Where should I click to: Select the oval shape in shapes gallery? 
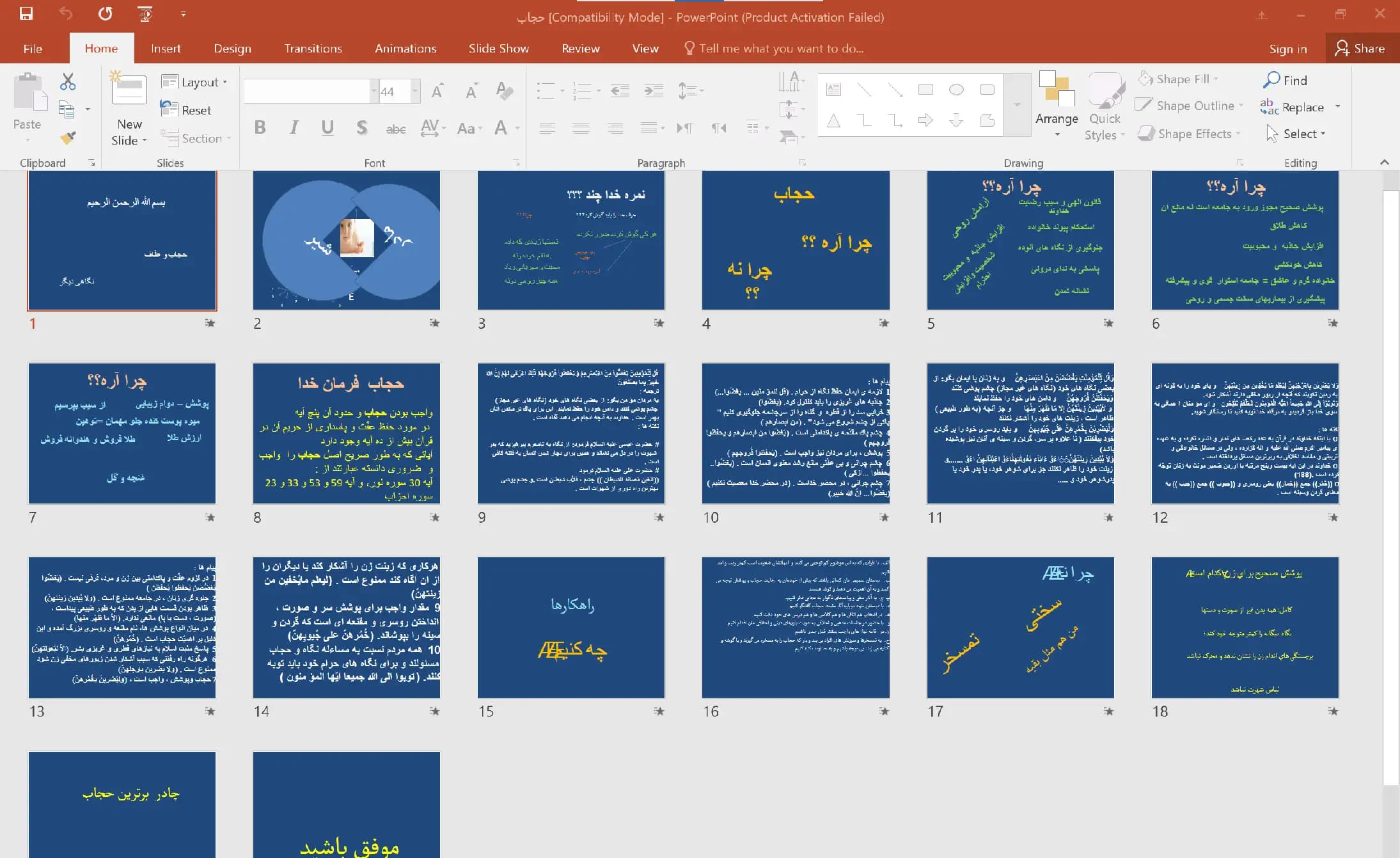click(x=956, y=90)
